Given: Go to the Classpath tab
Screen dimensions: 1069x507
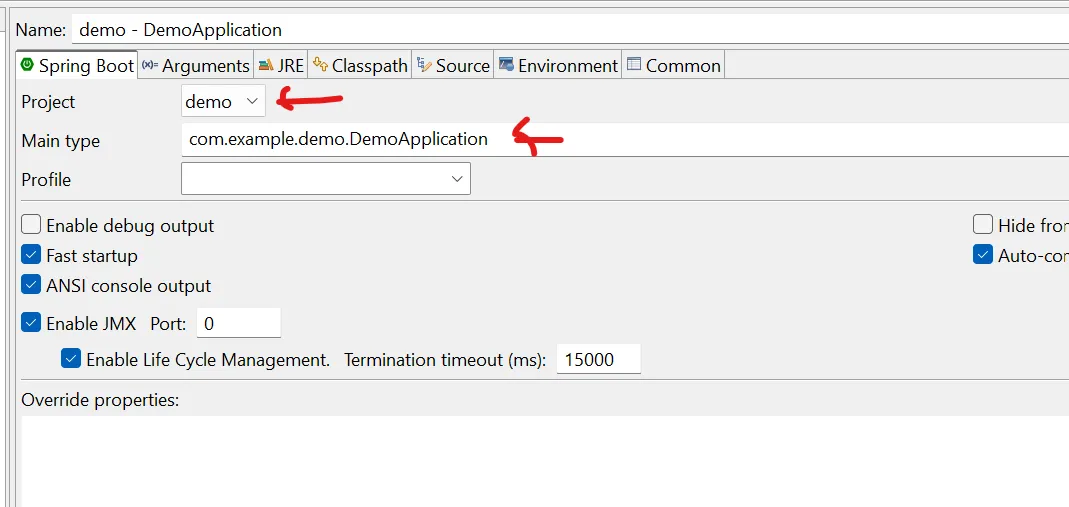Looking at the screenshot, I should [360, 65].
